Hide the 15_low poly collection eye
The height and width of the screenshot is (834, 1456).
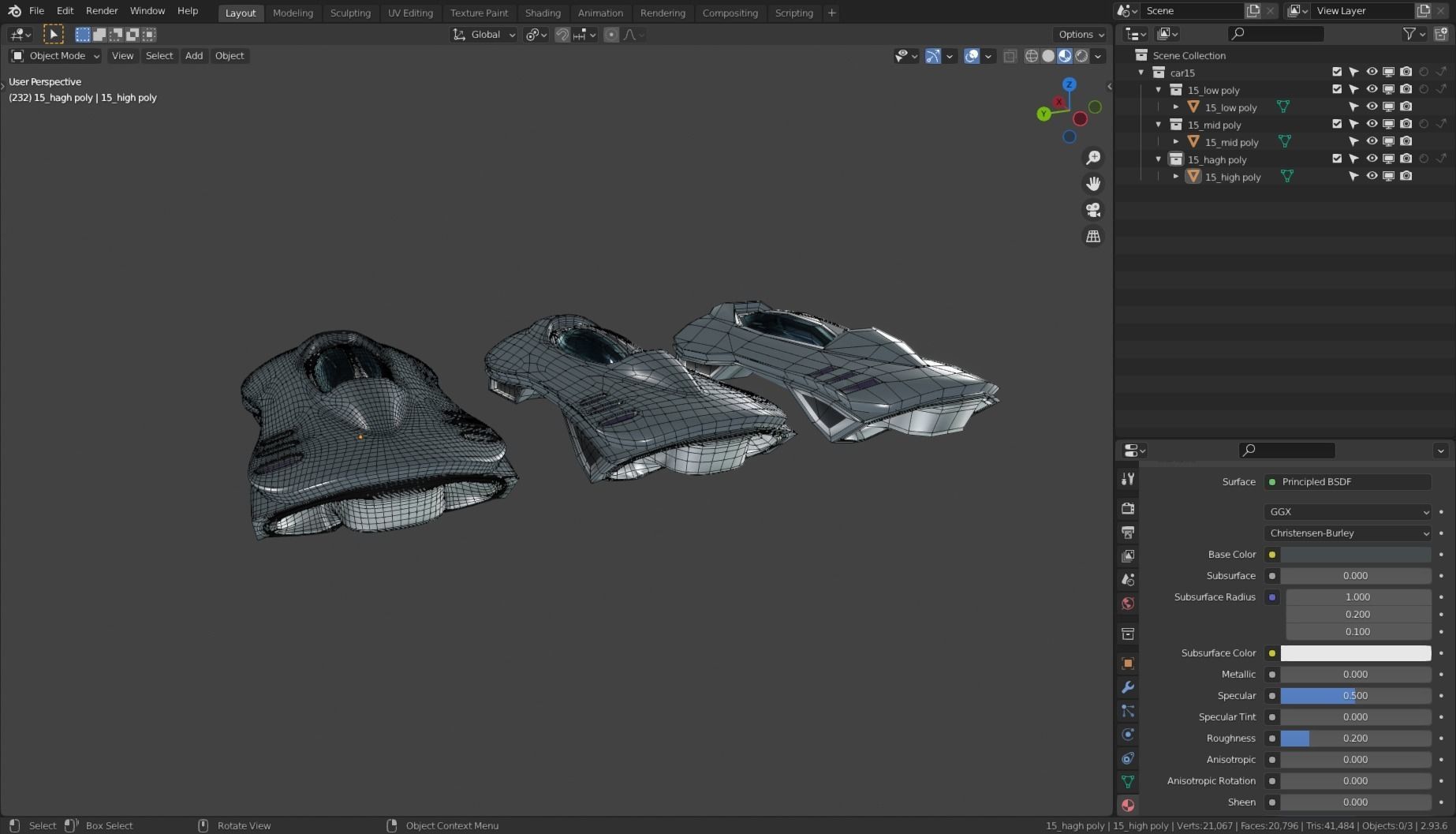pyautogui.click(x=1372, y=89)
